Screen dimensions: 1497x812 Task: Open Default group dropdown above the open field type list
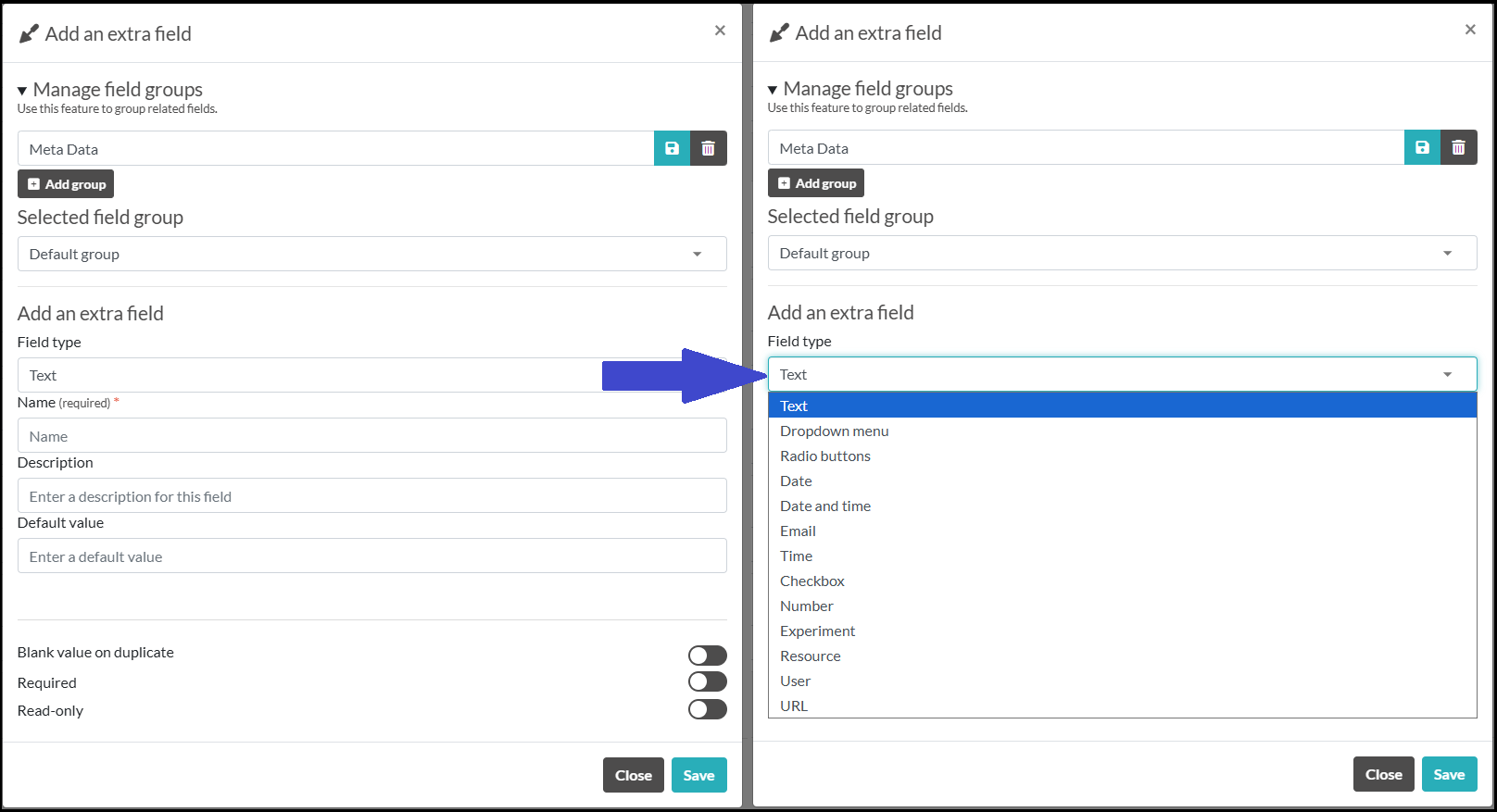coord(1122,253)
